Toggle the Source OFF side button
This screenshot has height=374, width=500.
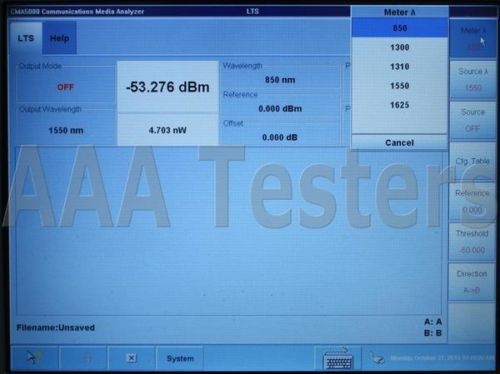(472, 120)
